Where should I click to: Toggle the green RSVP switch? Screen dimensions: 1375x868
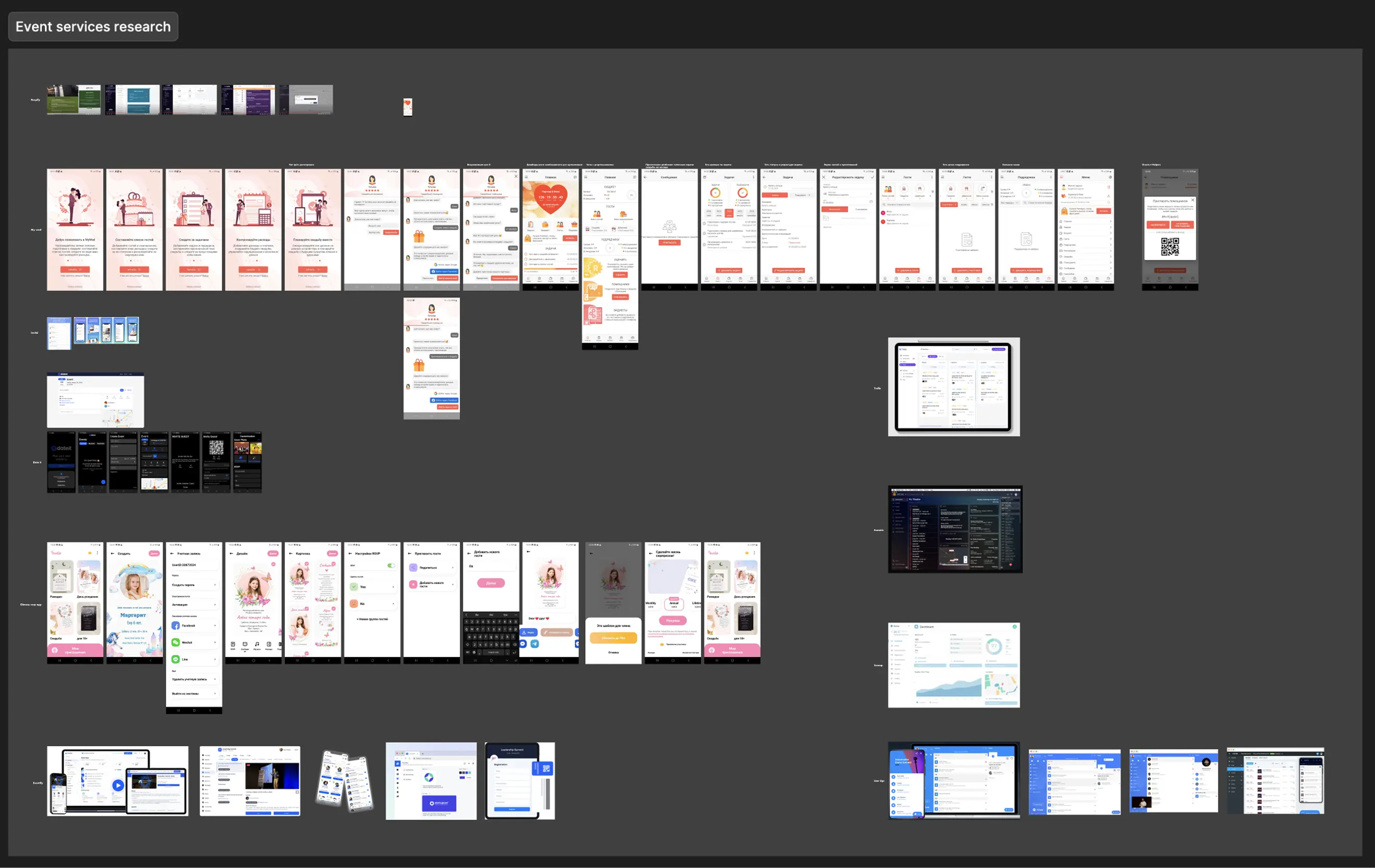pyautogui.click(x=391, y=565)
